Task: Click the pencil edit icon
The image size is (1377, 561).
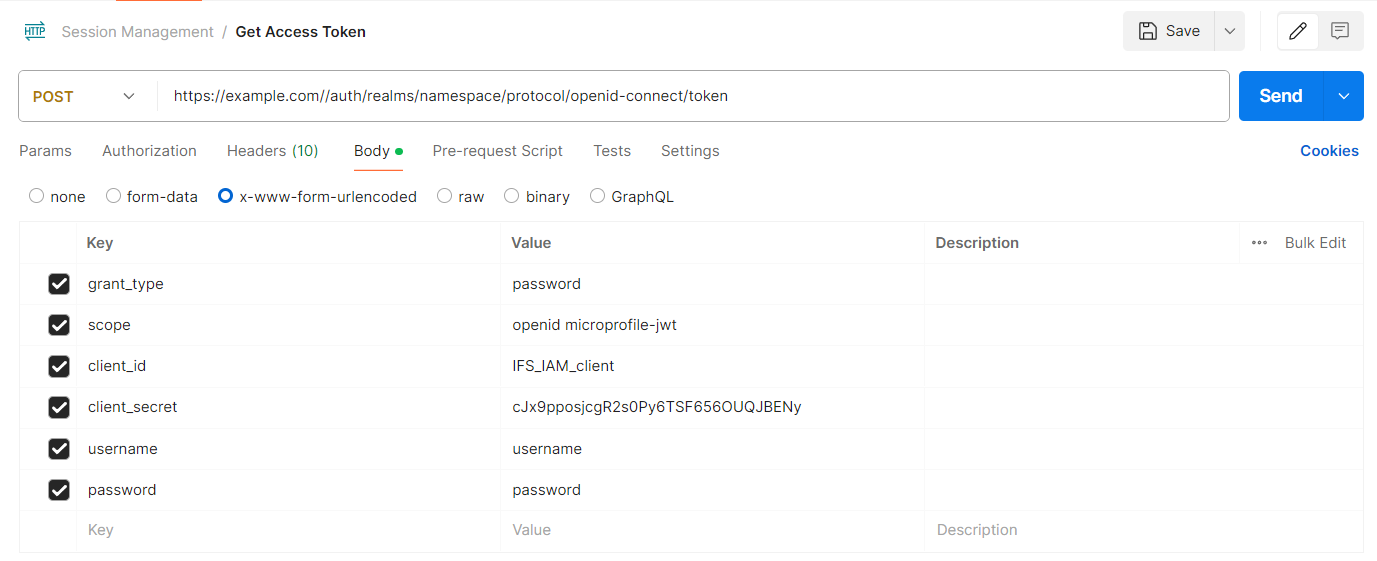Action: (x=1298, y=31)
